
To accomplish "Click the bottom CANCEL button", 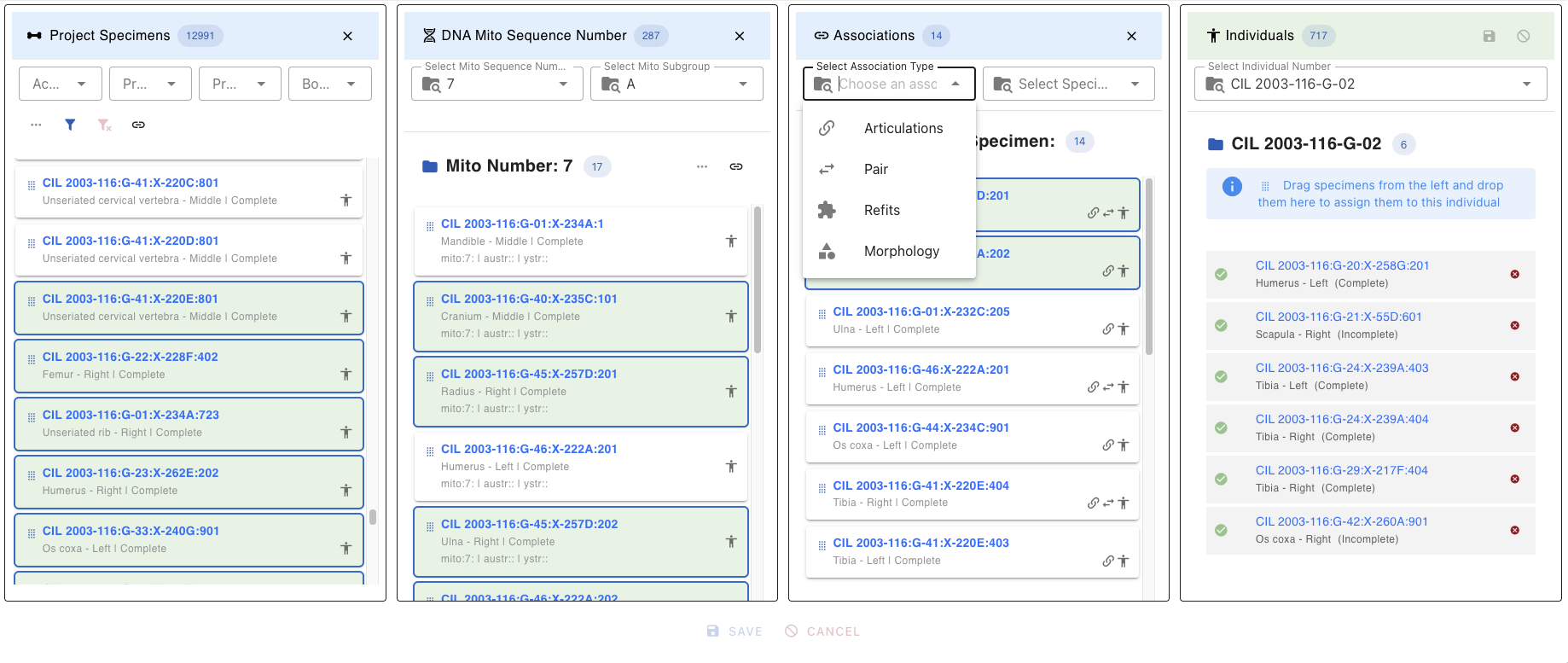I will click(822, 631).
